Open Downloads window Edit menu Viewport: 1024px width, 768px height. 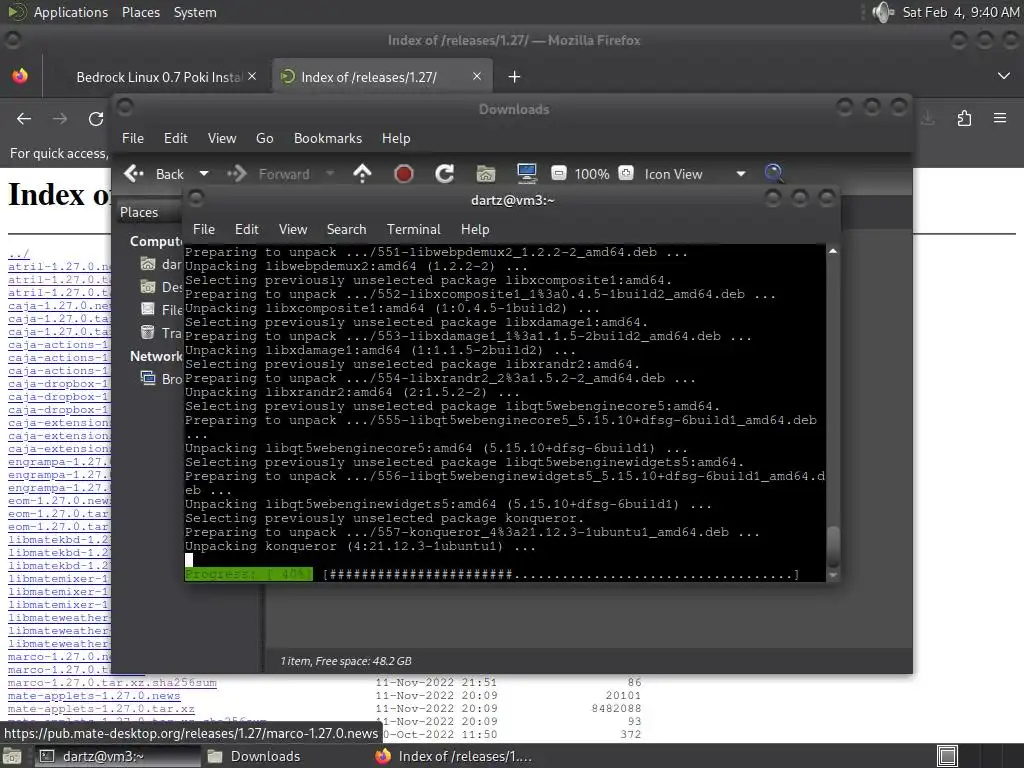tap(176, 138)
